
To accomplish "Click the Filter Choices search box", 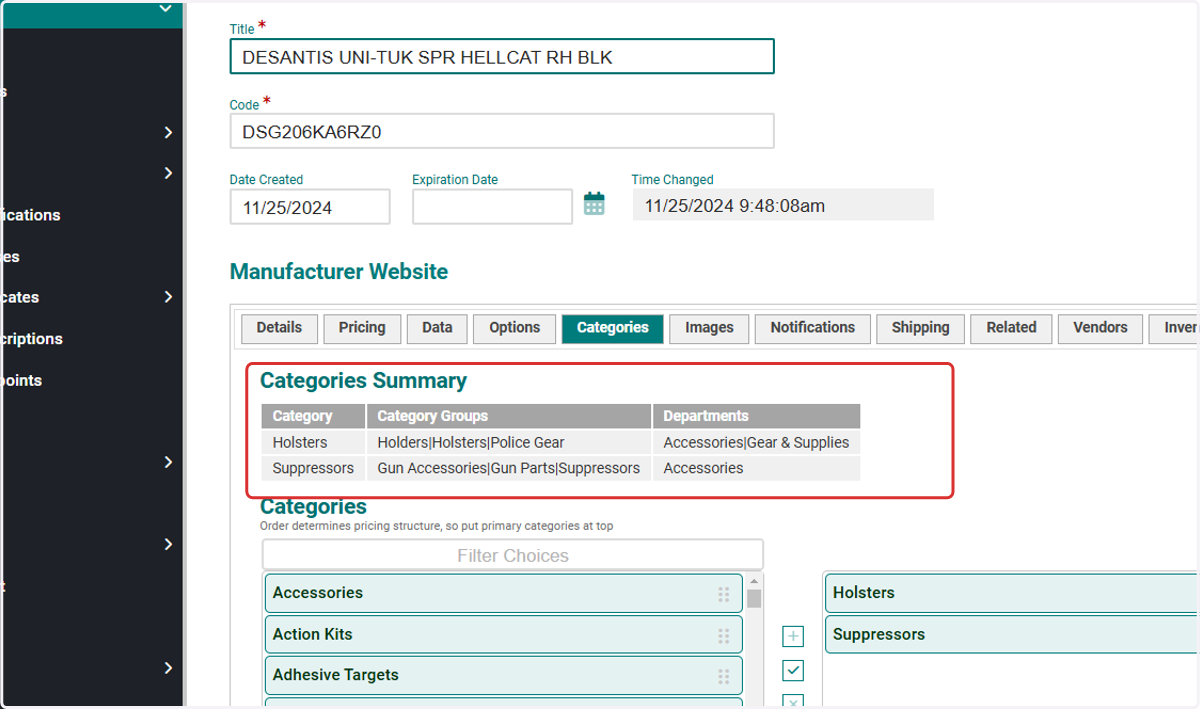I will point(513,555).
